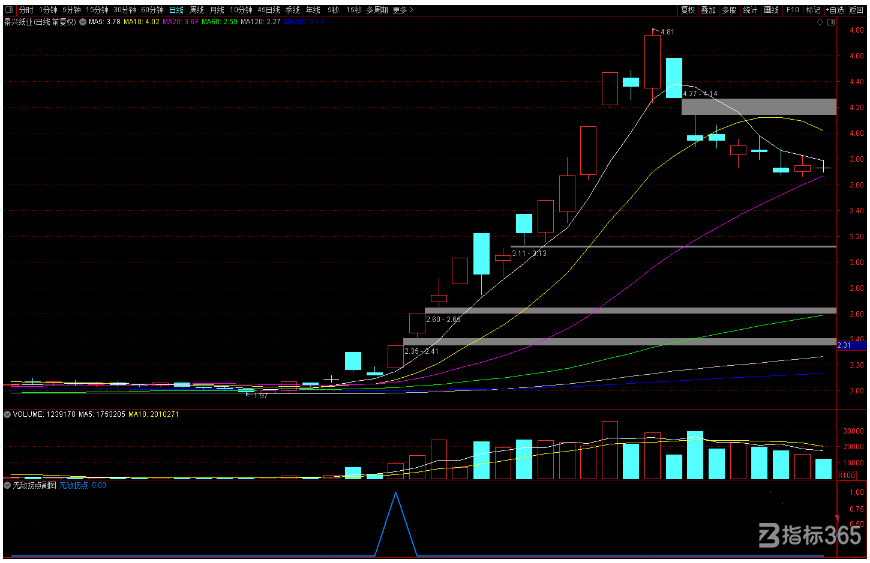Click the 2.60 - 2.65 gap zone

pos(630,311)
